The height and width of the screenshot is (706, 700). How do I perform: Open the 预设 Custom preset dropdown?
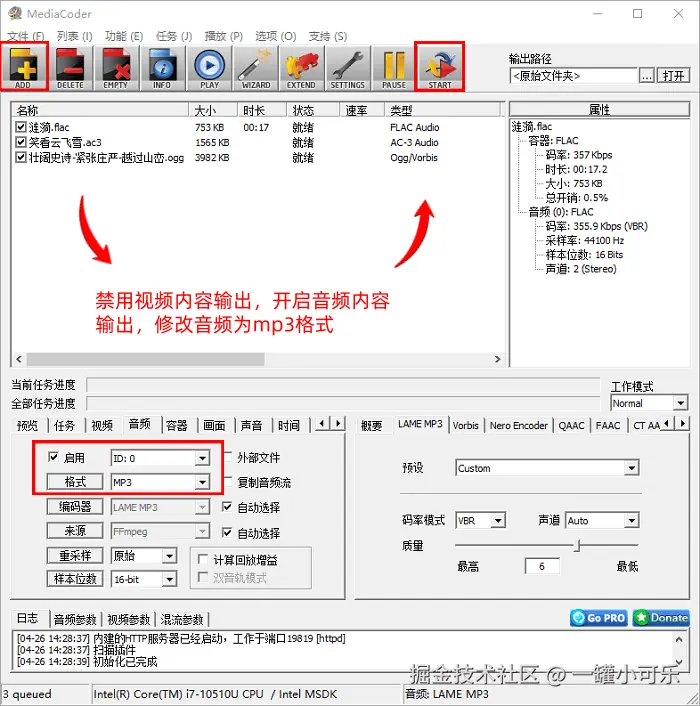pos(547,468)
